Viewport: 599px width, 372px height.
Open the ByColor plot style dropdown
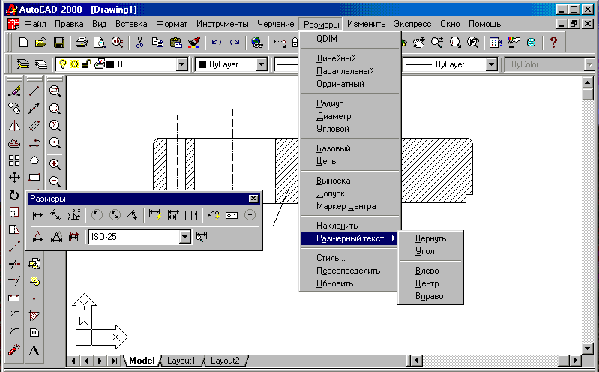[x=589, y=65]
